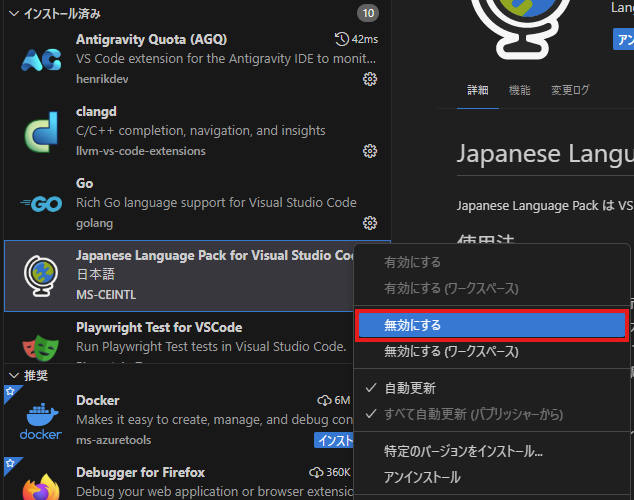Image resolution: width=634 pixels, height=500 pixels.
Task: Click the Rich Go language support description
Action: tap(216, 203)
